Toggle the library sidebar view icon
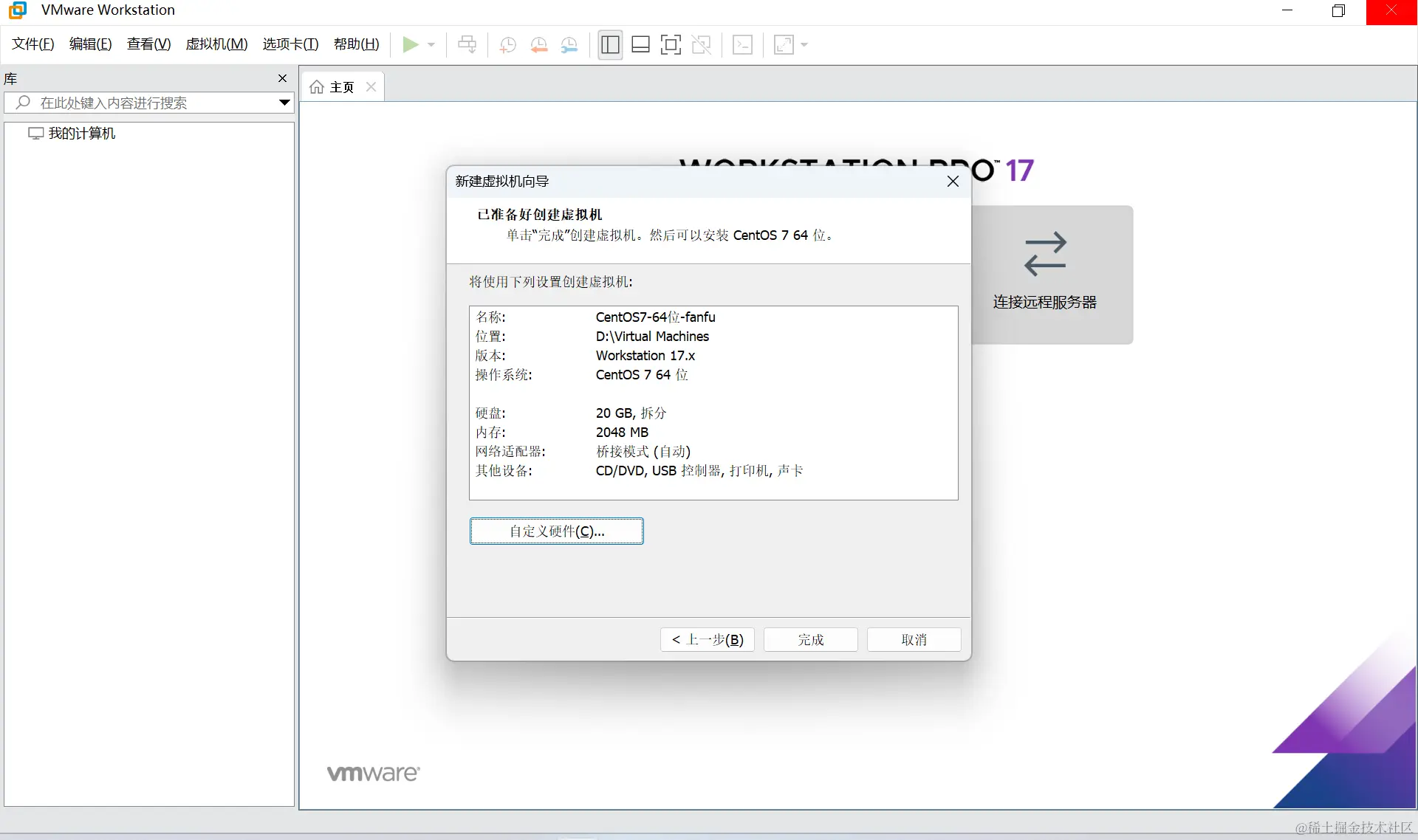Viewport: 1418px width, 840px height. [610, 45]
